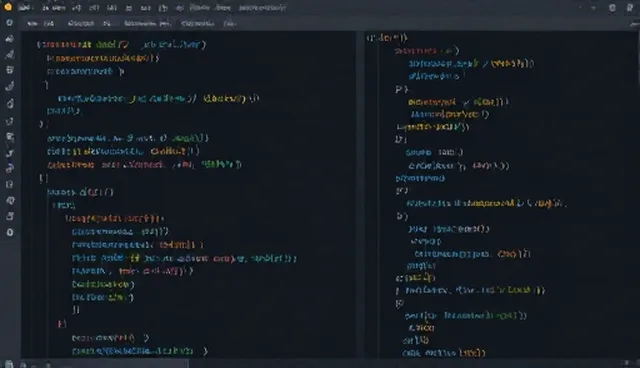The image size is (640, 368).
Task: Click the topmost icon in the left sidebar
Action: (9, 23)
